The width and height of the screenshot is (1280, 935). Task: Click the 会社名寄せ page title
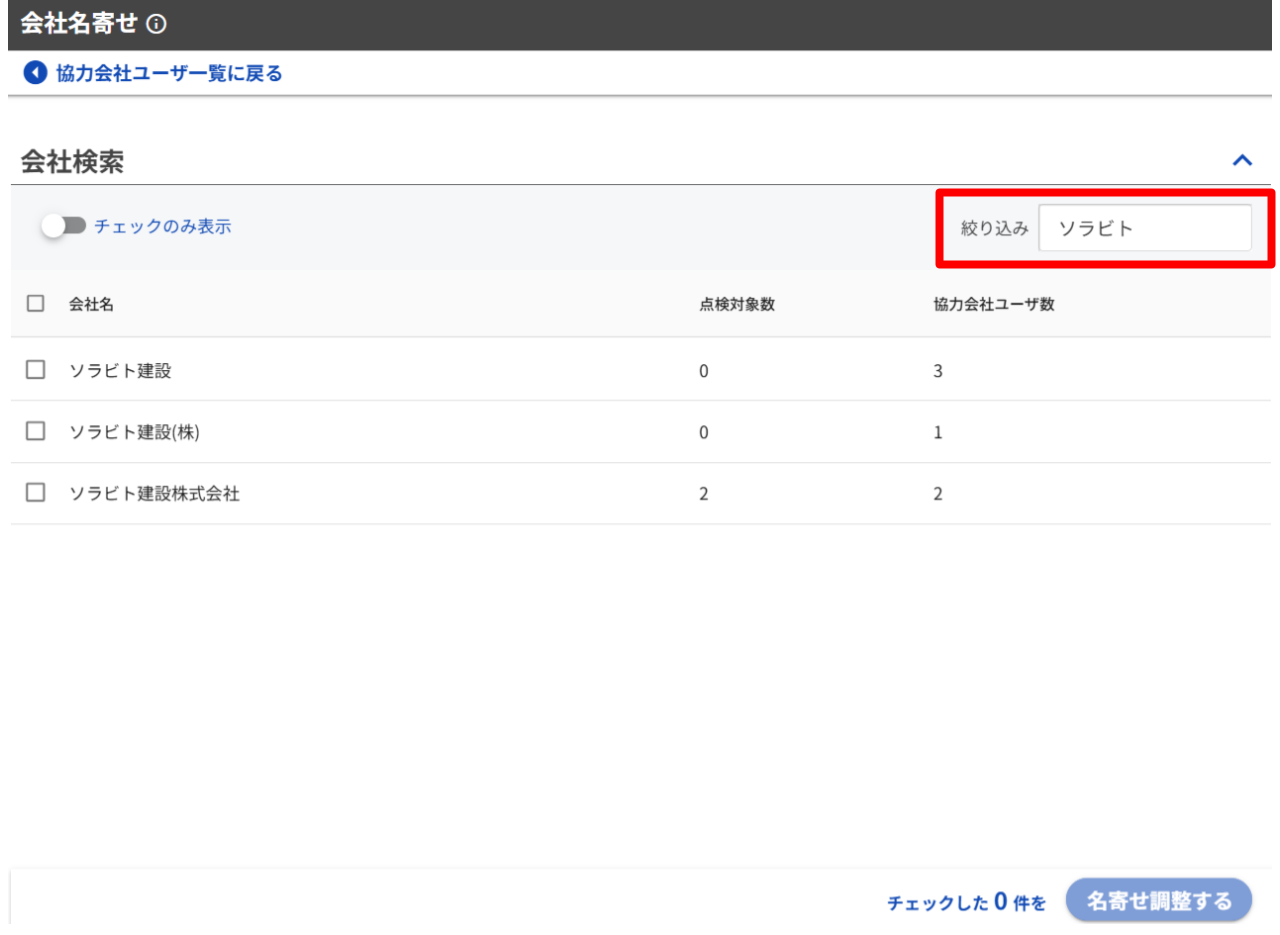[x=79, y=25]
